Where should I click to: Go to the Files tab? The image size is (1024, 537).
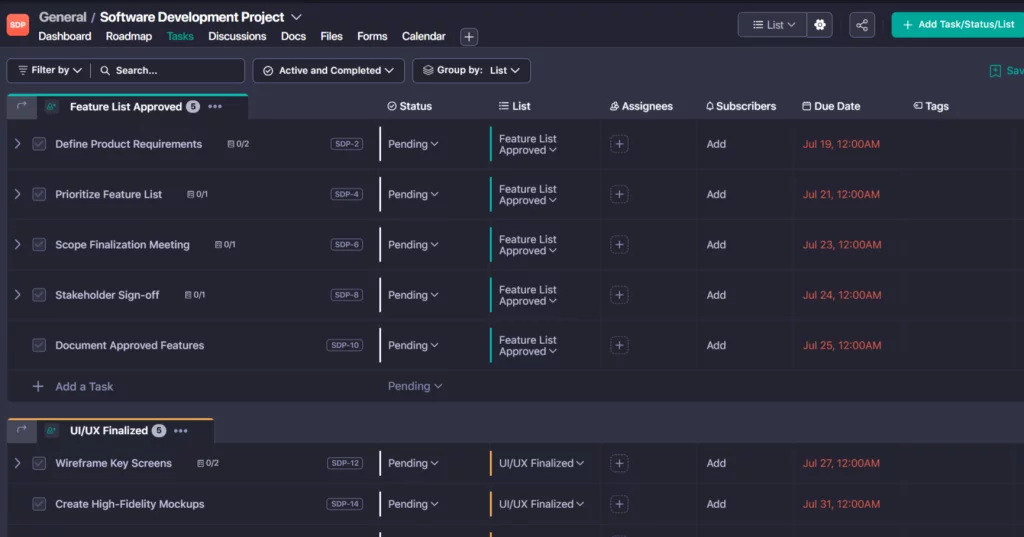(x=331, y=37)
